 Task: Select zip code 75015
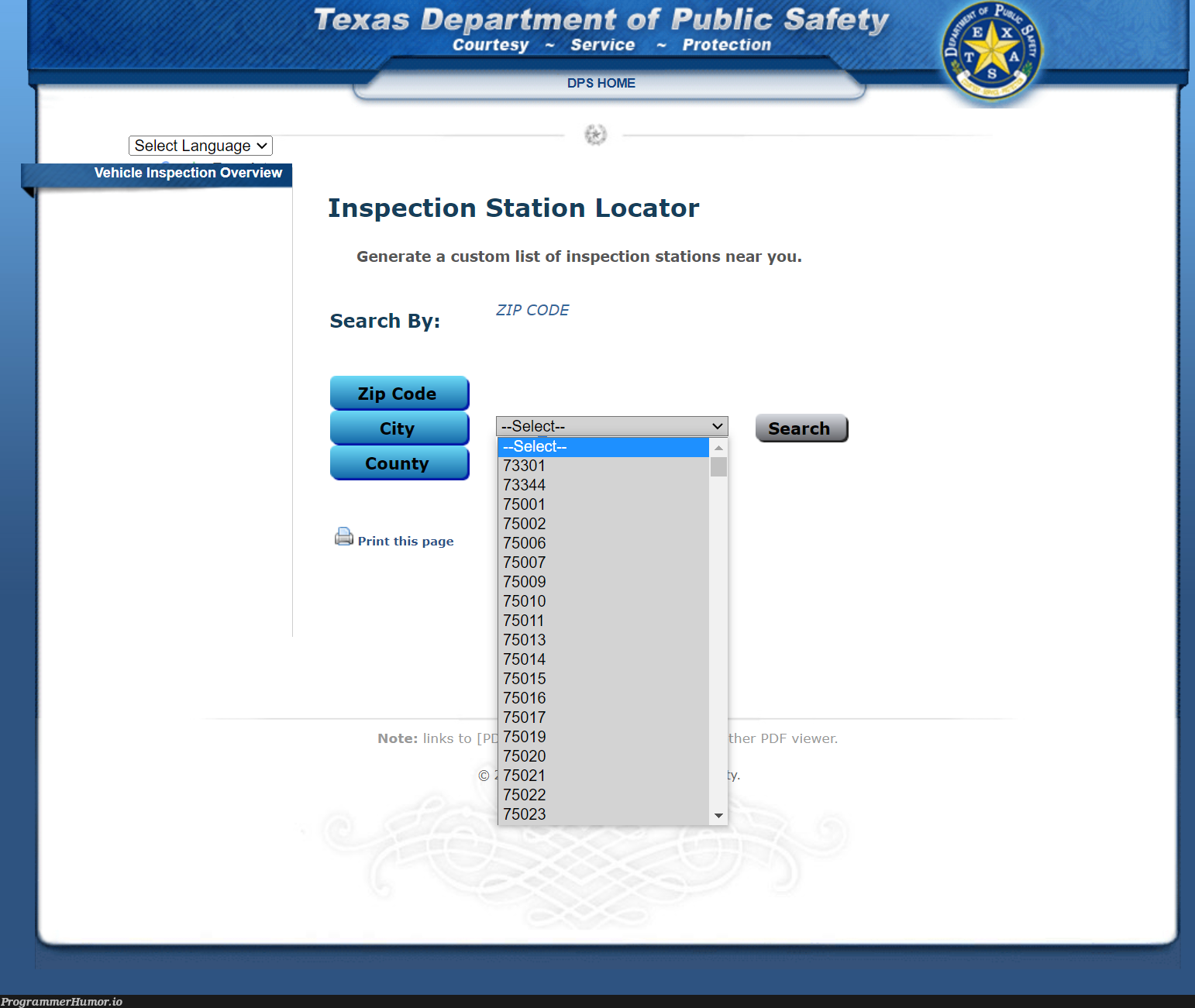coord(603,679)
